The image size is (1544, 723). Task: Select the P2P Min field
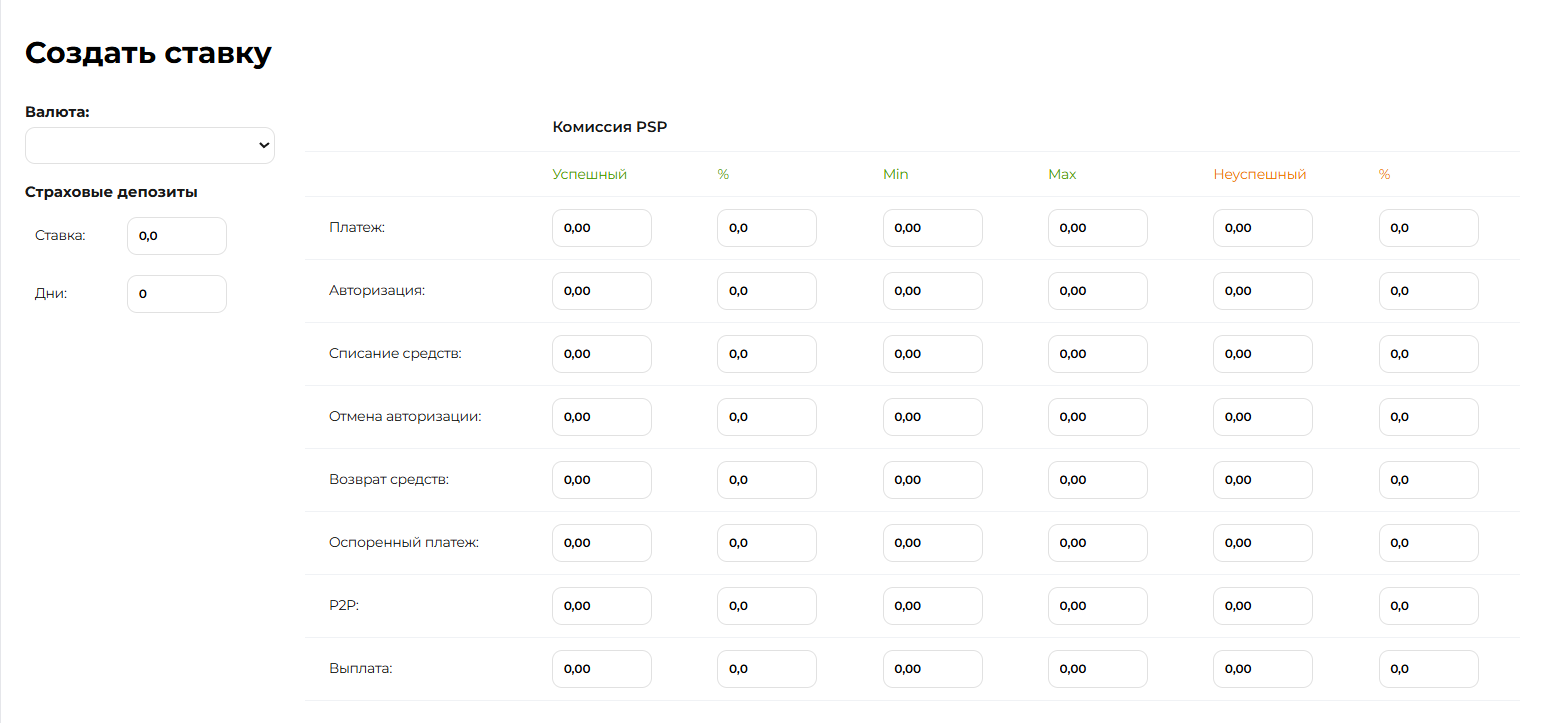click(932, 606)
